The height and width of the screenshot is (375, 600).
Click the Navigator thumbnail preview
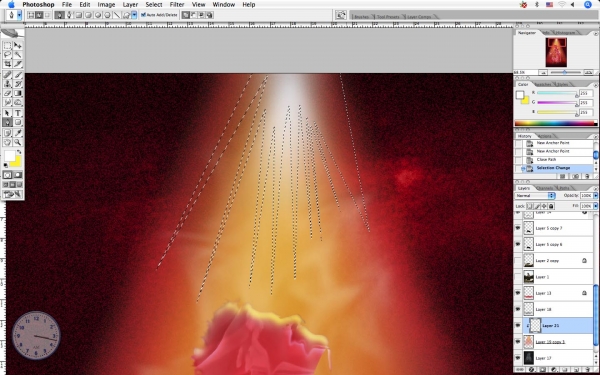pos(556,52)
